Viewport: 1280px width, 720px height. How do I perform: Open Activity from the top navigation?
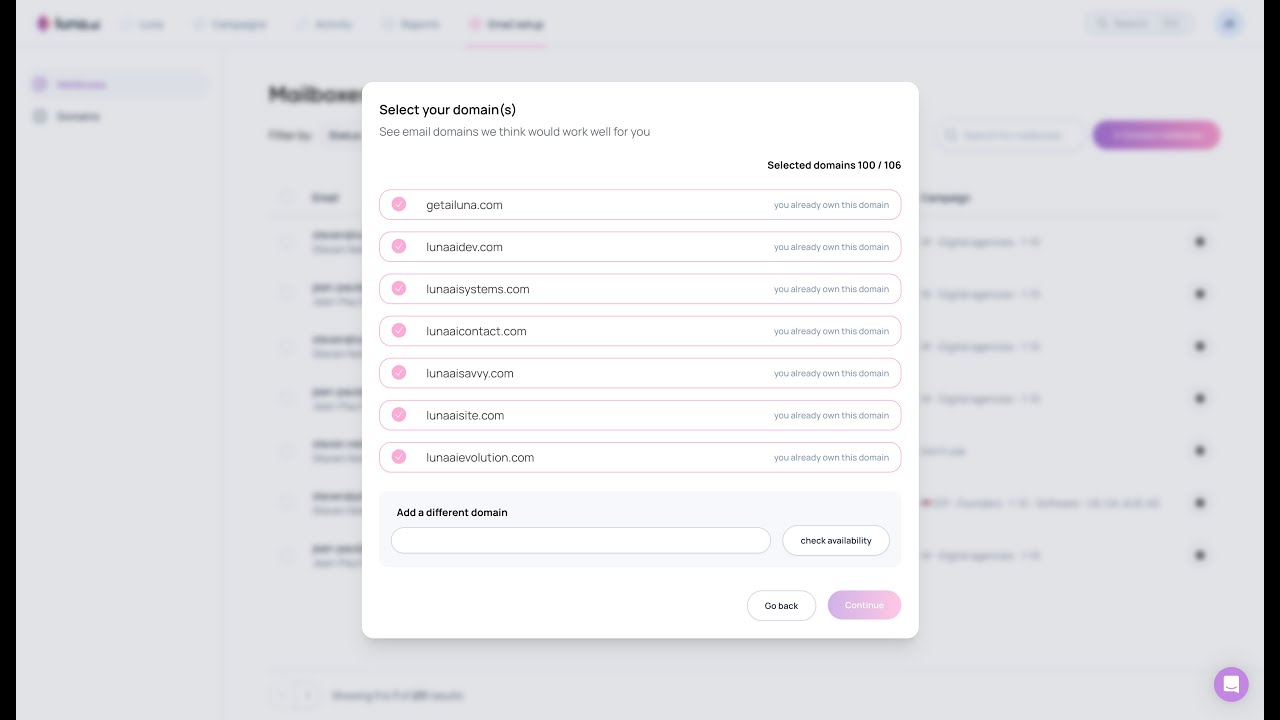click(332, 23)
